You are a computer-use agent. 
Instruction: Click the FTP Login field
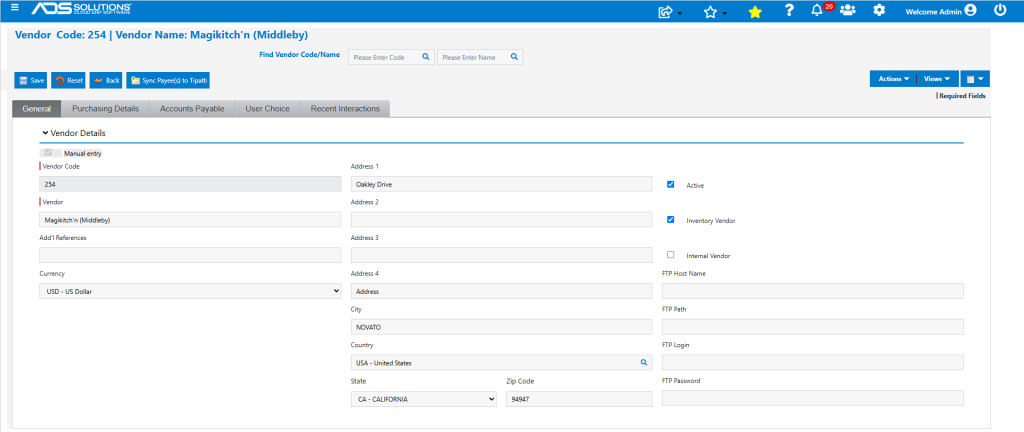[x=813, y=363]
